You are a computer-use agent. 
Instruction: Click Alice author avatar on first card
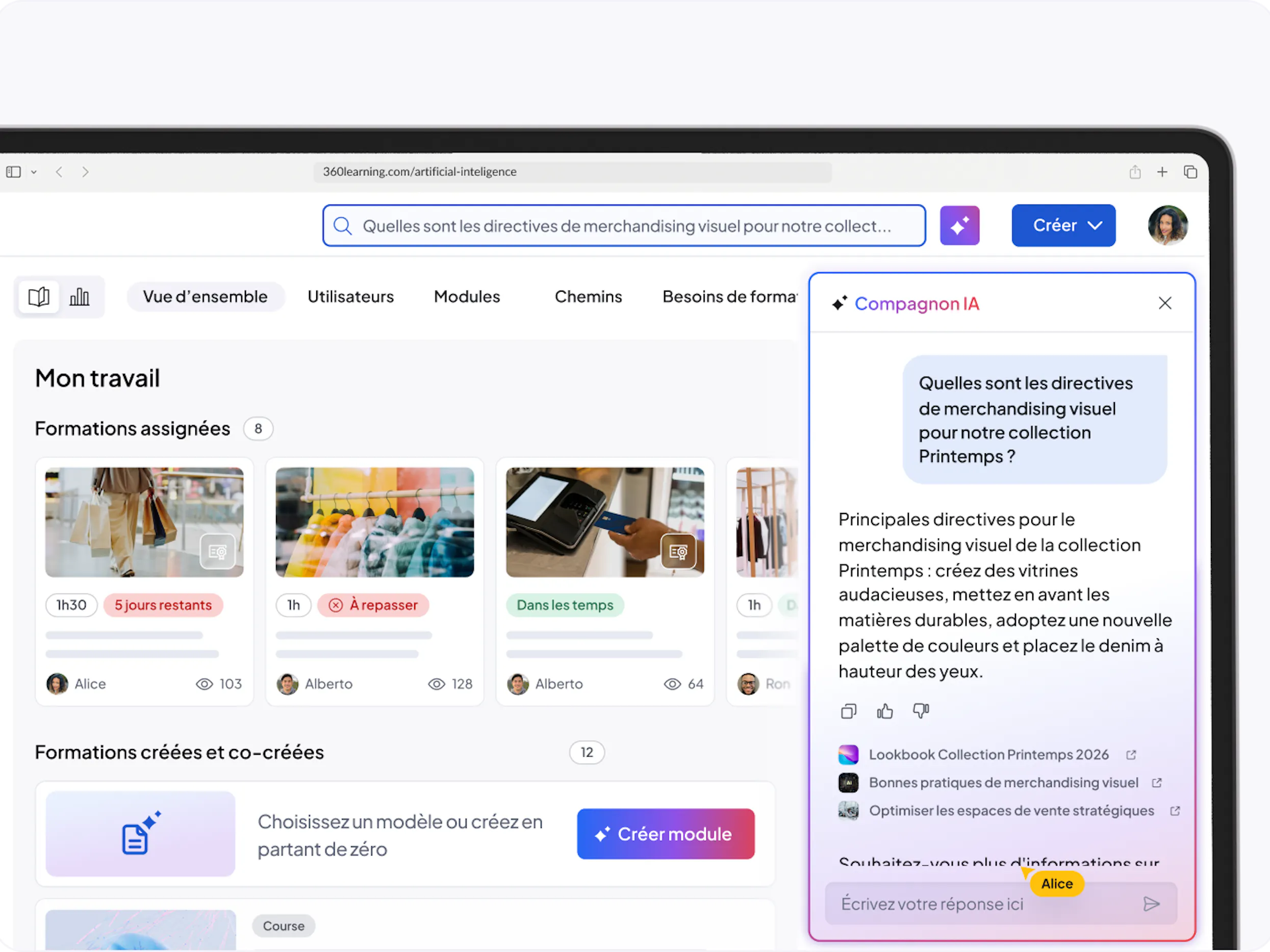[57, 683]
